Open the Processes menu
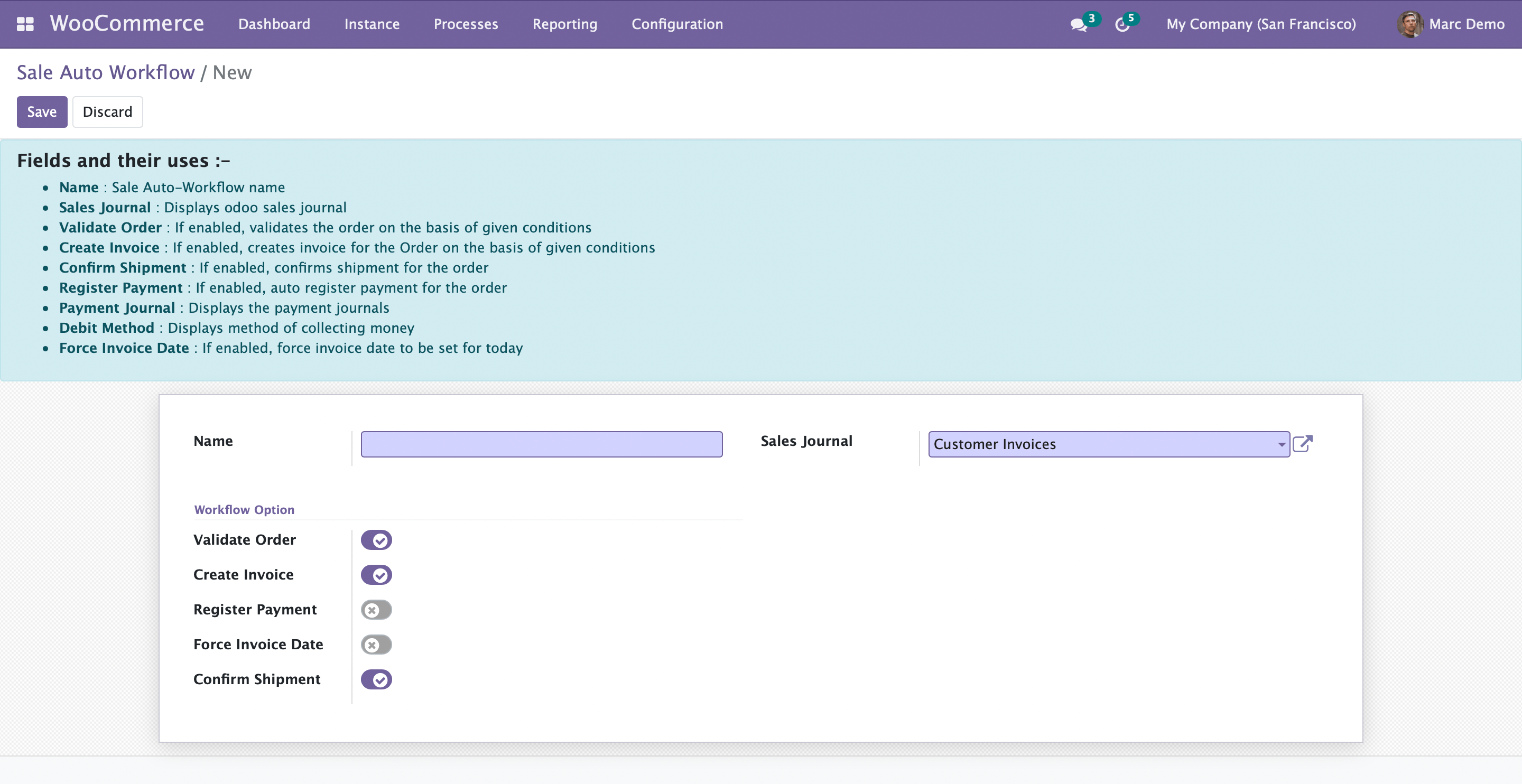This screenshot has width=1522, height=784. [466, 24]
